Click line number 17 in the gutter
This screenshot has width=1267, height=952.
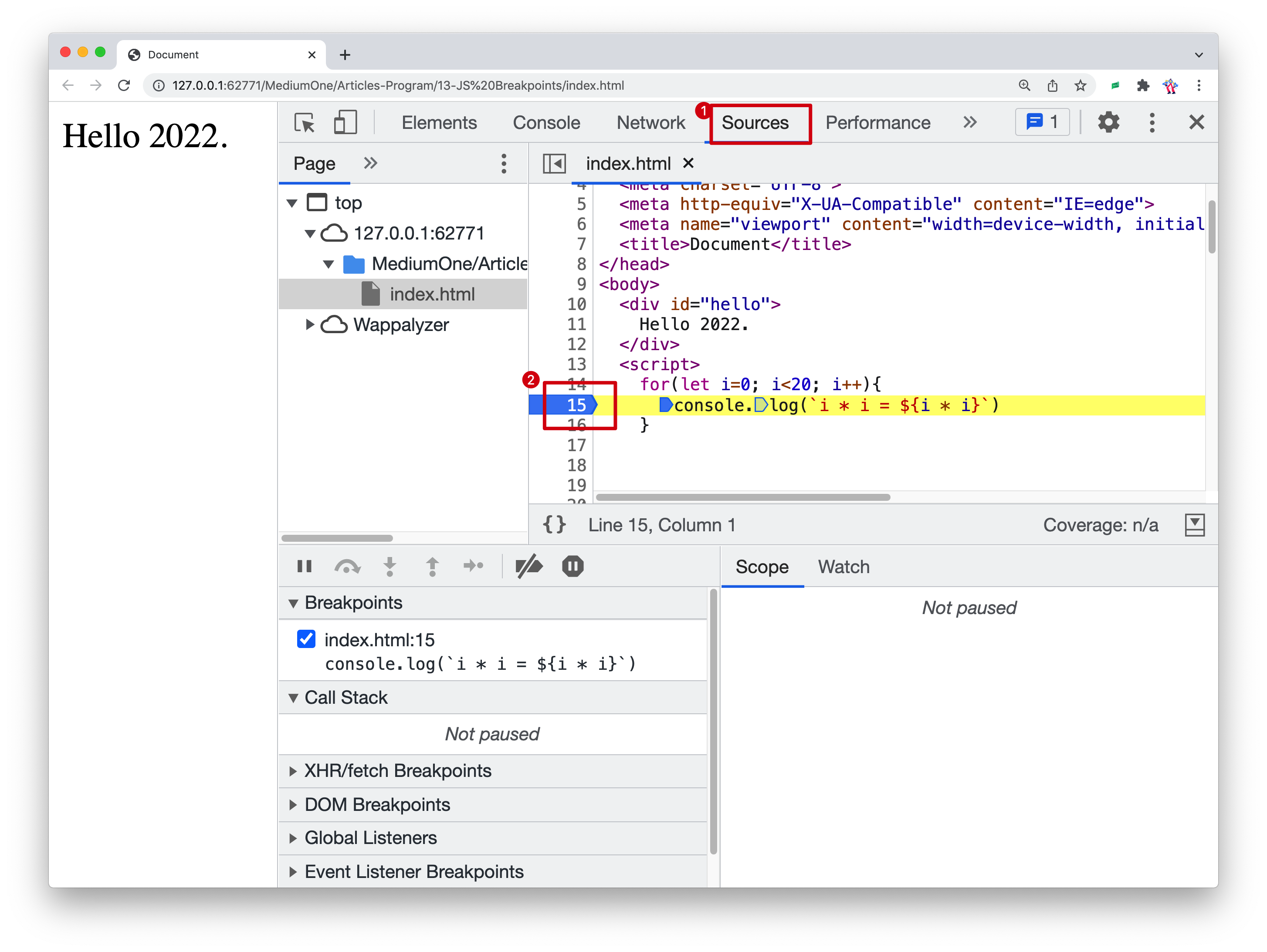[576, 445]
